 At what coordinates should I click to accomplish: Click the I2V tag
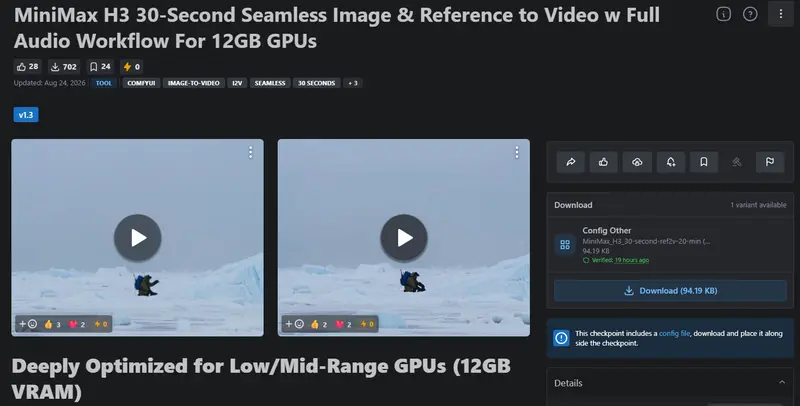pyautogui.click(x=237, y=83)
